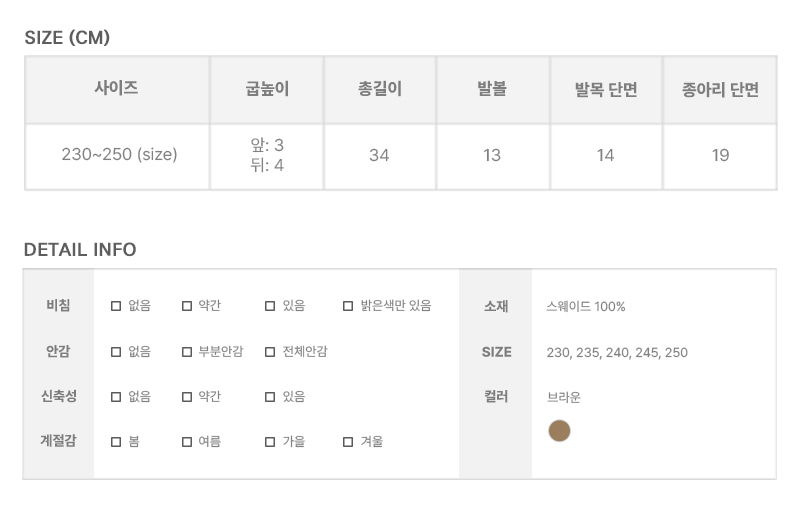Click the 230~250 (size) table cell
800x528 pixels.
[119, 155]
